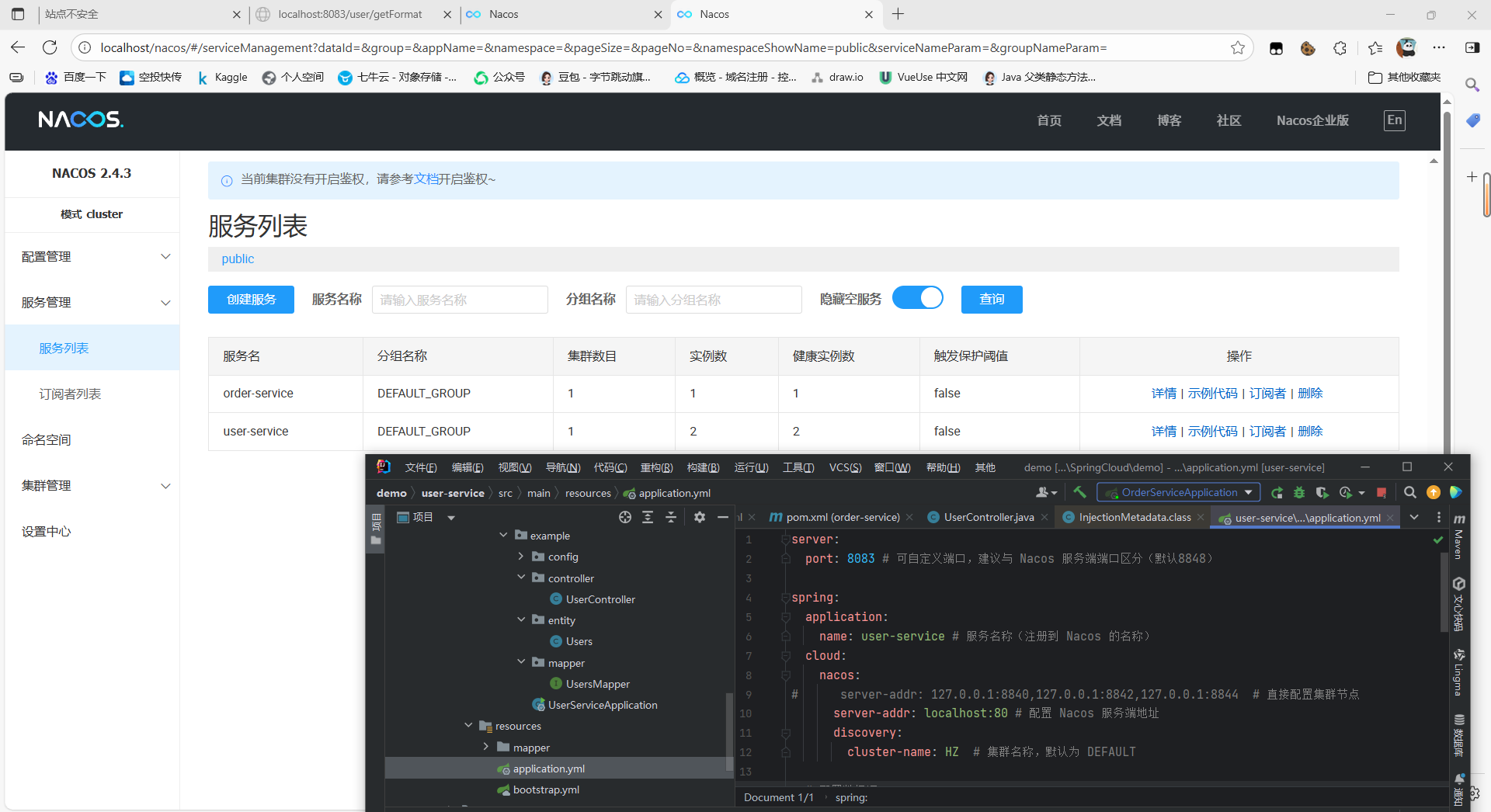Open the OrderServiceApplication run configuration dropdown

tap(1177, 492)
